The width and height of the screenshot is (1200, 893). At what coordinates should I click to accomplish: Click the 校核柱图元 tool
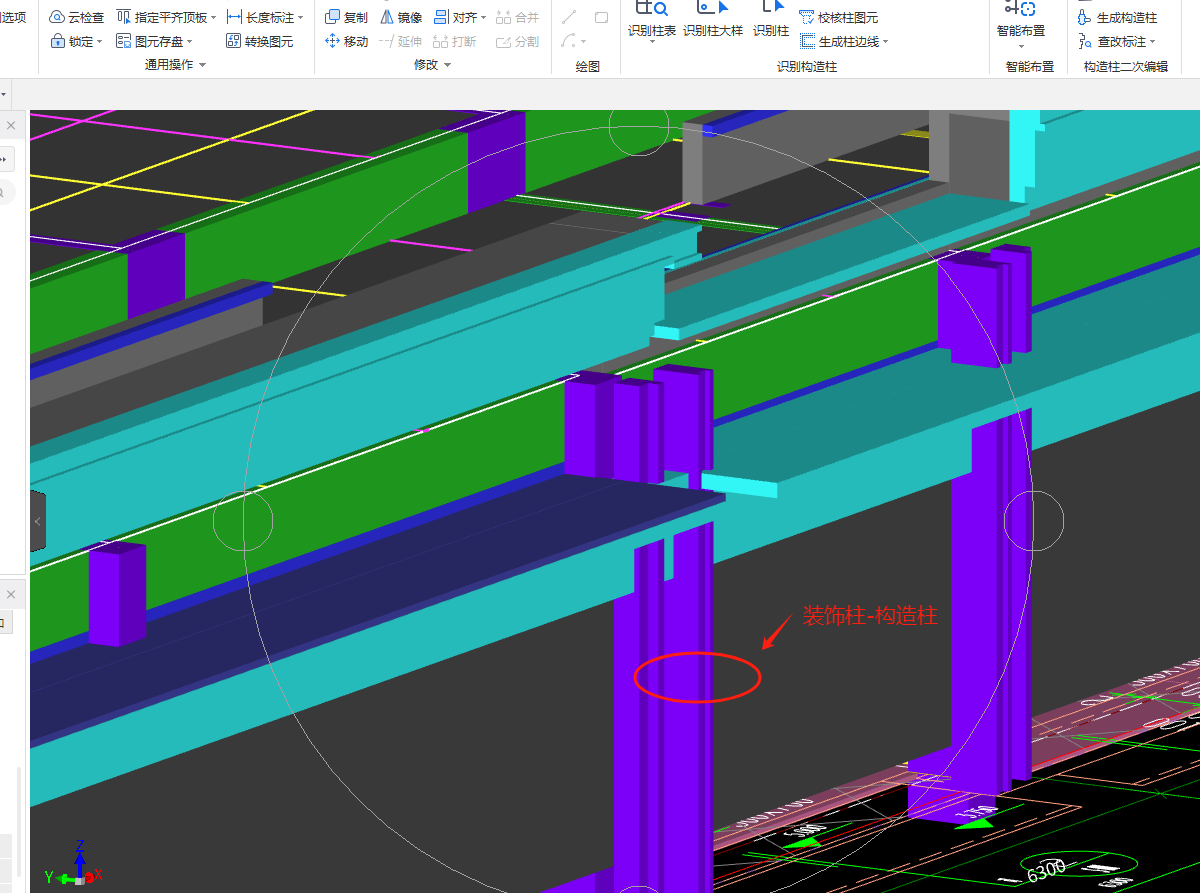click(839, 17)
